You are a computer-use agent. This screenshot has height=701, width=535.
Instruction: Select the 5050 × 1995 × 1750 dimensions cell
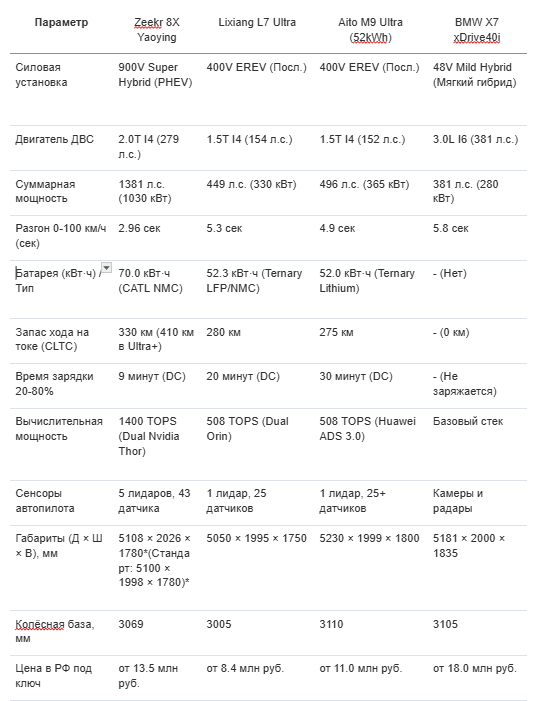pyautogui.click(x=257, y=538)
